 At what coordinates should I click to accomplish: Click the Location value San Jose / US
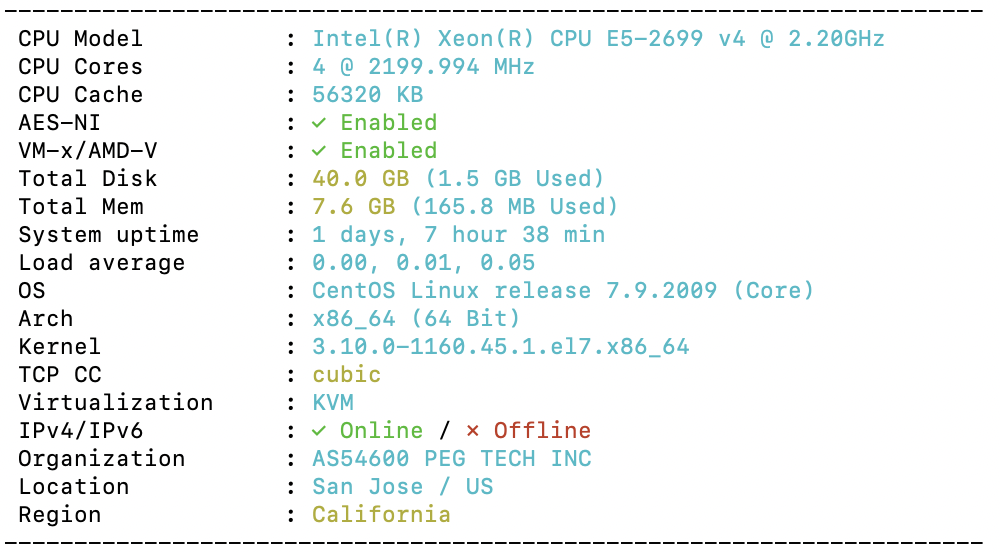pyautogui.click(x=403, y=487)
